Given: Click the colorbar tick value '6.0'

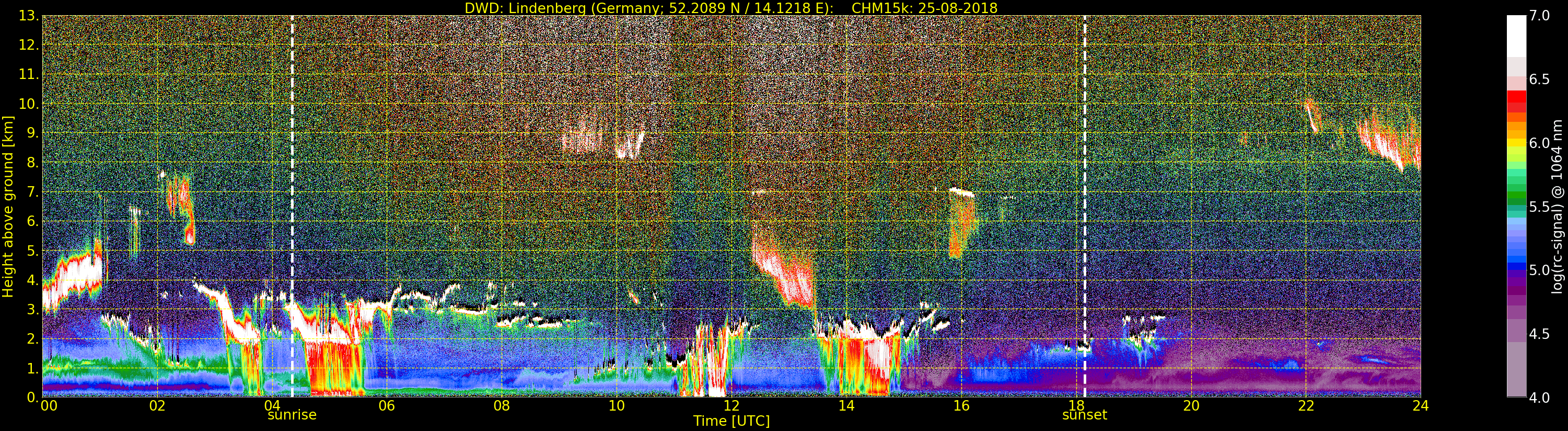Looking at the screenshot, I should coord(1539,143).
